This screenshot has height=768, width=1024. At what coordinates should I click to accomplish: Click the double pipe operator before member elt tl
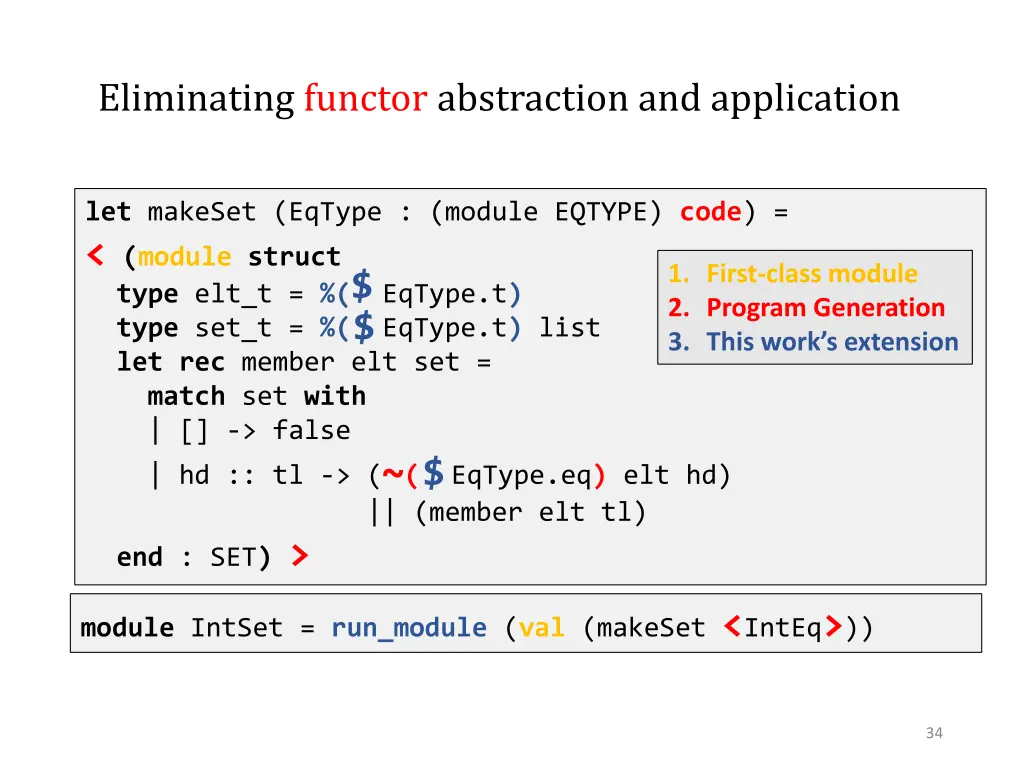[381, 513]
